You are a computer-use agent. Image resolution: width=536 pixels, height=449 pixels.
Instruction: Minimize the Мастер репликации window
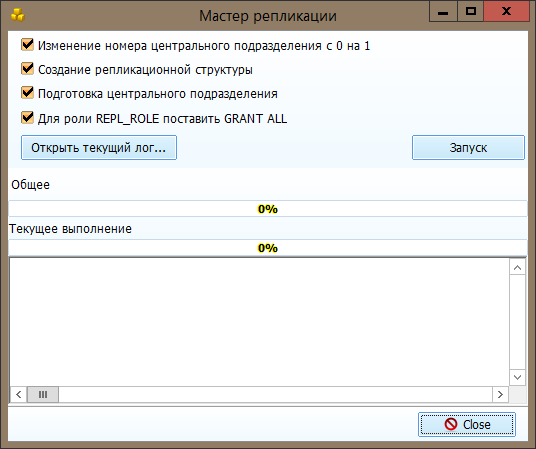click(x=443, y=12)
